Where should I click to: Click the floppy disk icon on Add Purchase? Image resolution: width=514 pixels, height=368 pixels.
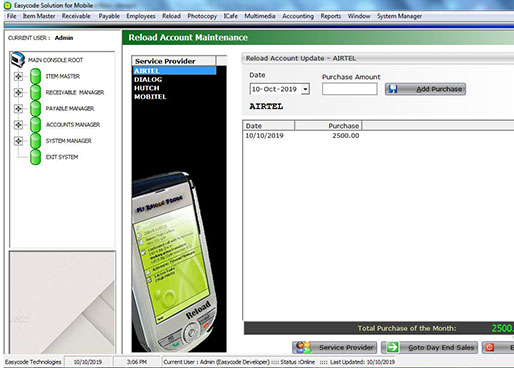393,89
